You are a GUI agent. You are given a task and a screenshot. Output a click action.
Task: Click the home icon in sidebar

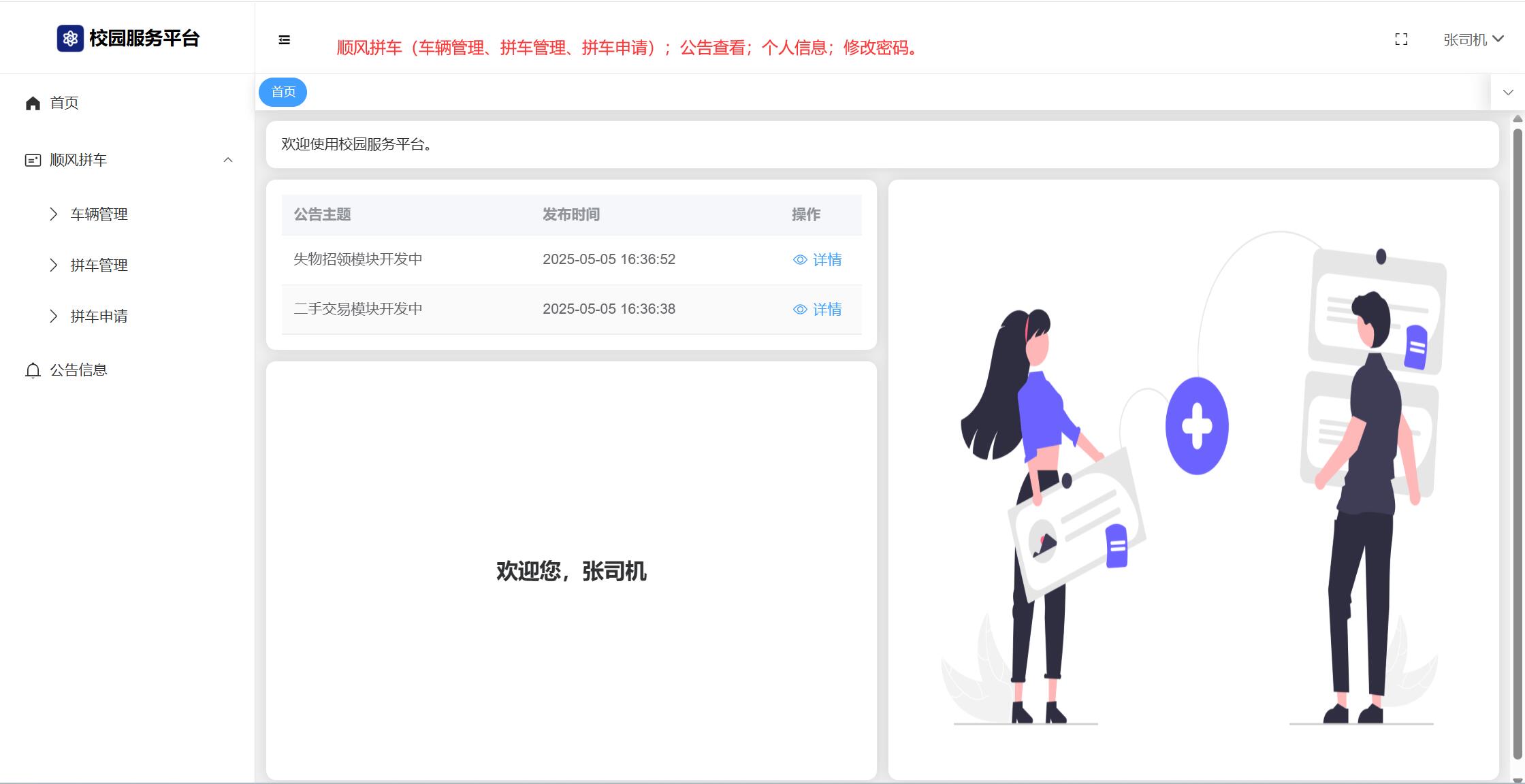point(33,103)
